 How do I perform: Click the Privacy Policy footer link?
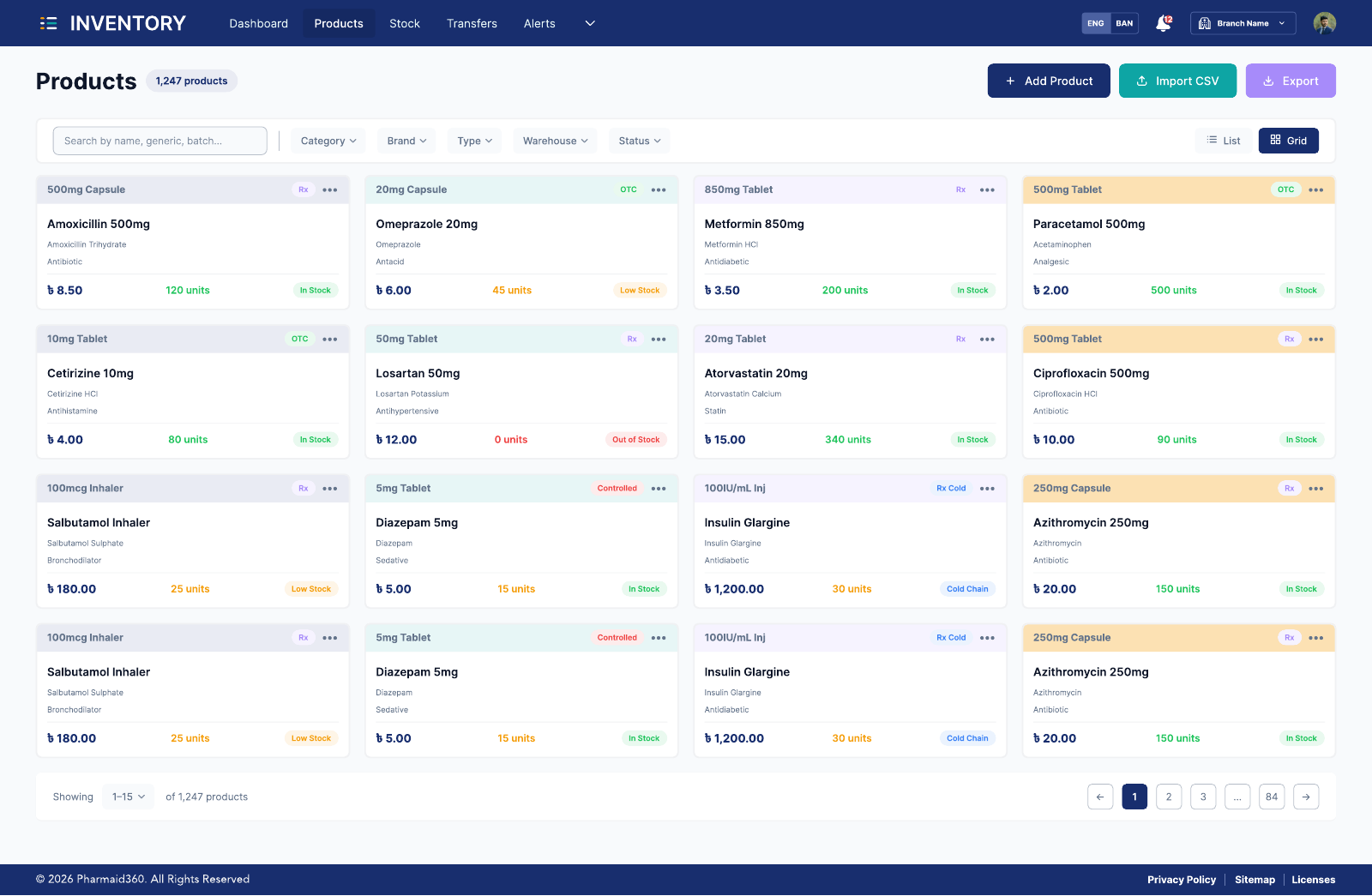1182,880
